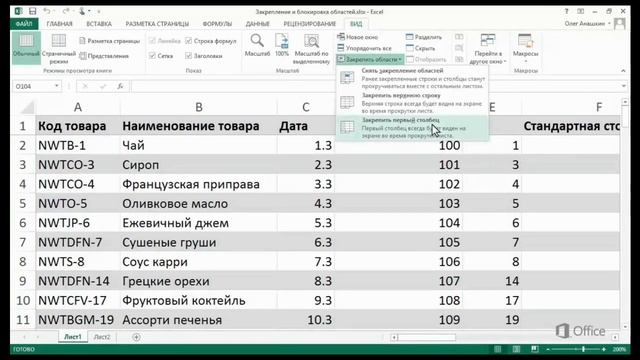Move the zoom slider handle
The width and height of the screenshot is (640, 360).
point(584,349)
